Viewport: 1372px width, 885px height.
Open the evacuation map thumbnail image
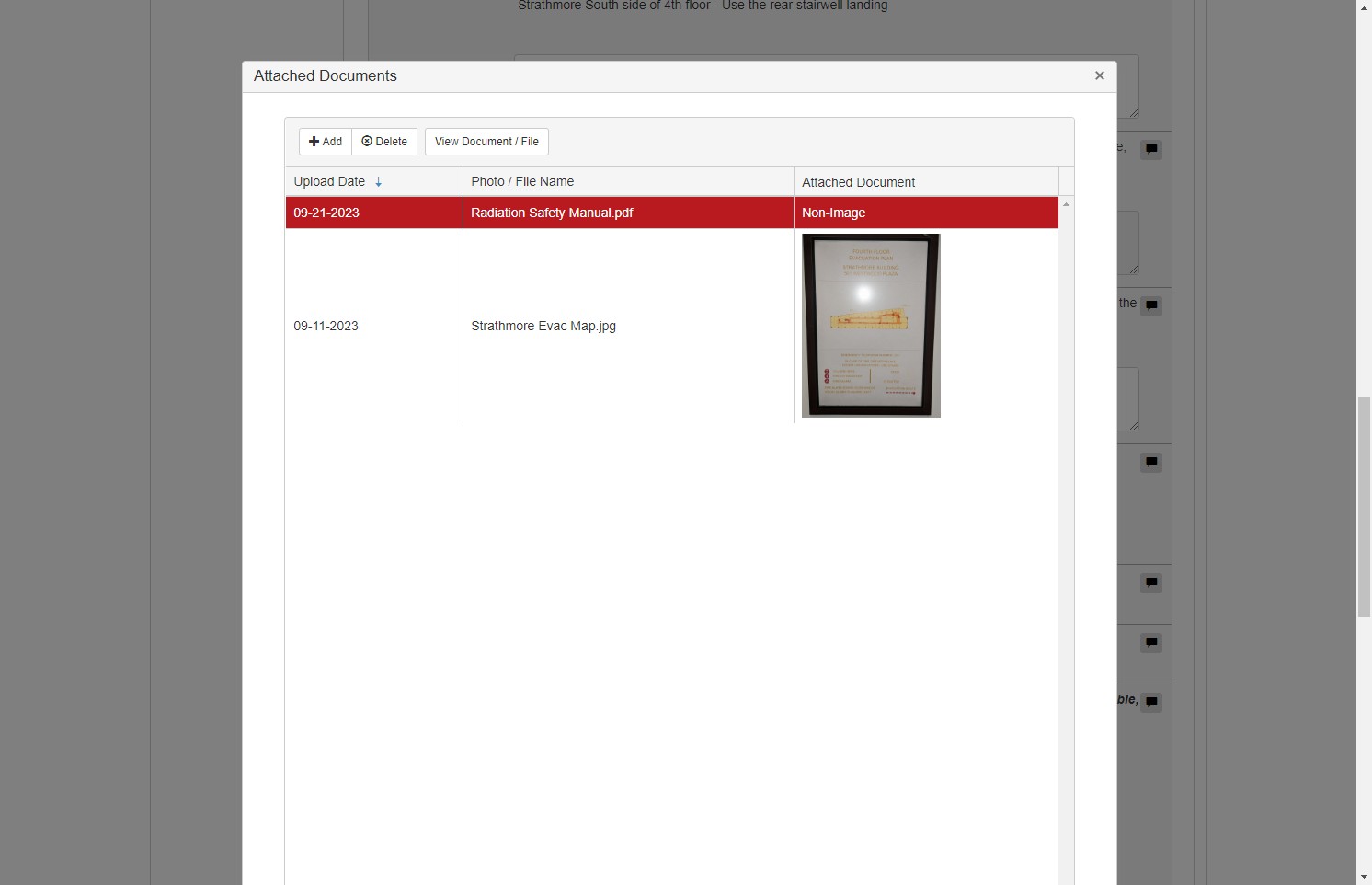click(871, 326)
